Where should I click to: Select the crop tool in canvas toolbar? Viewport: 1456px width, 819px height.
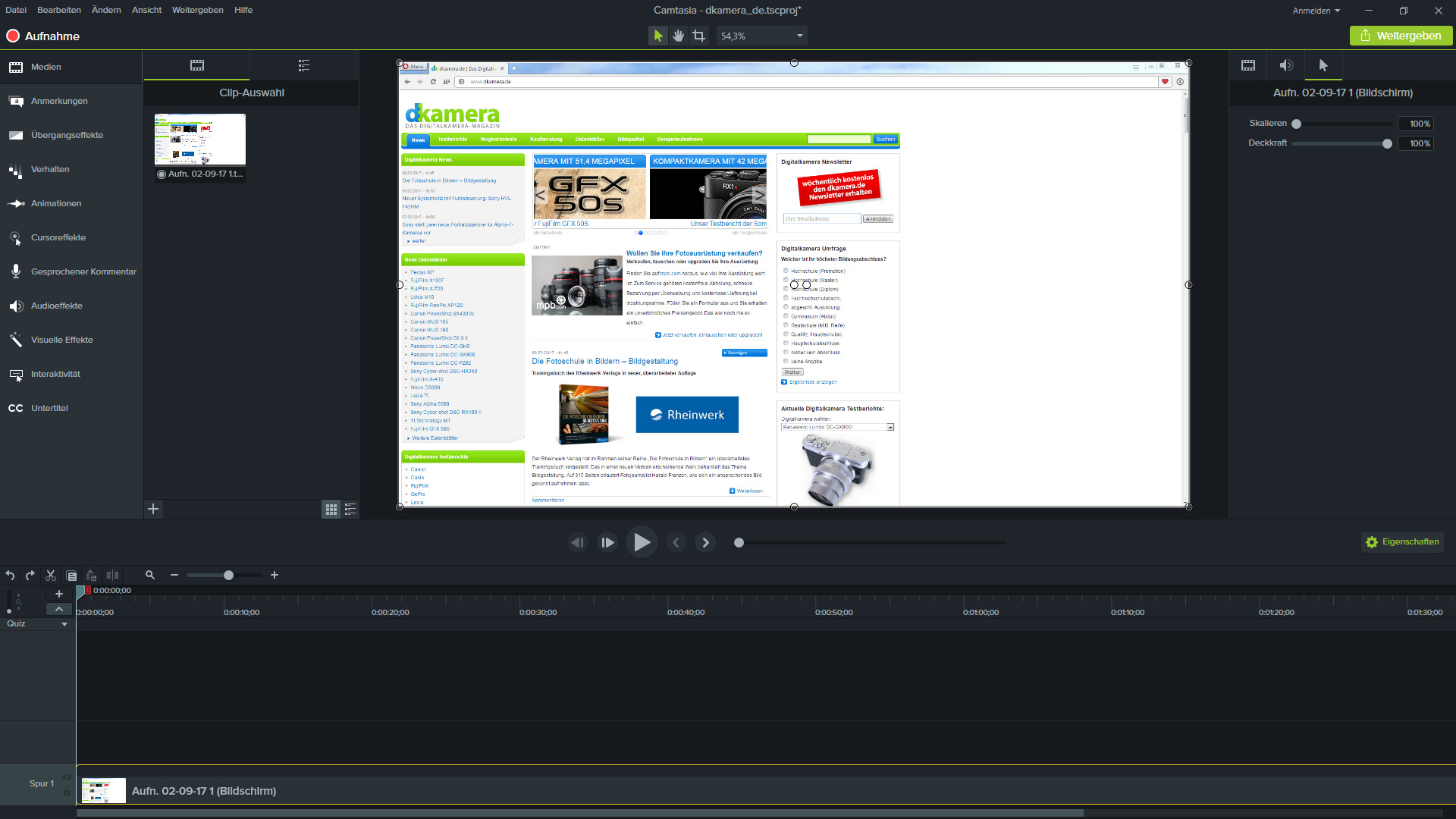698,36
